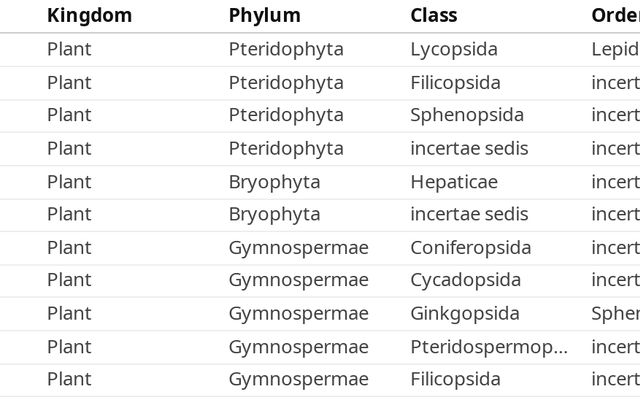640x400 pixels.
Task: Select the Lycopsida class cell
Action: [x=453, y=49]
